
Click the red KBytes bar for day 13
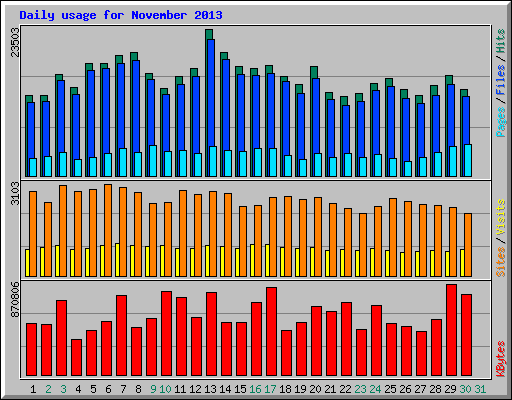coord(211,334)
